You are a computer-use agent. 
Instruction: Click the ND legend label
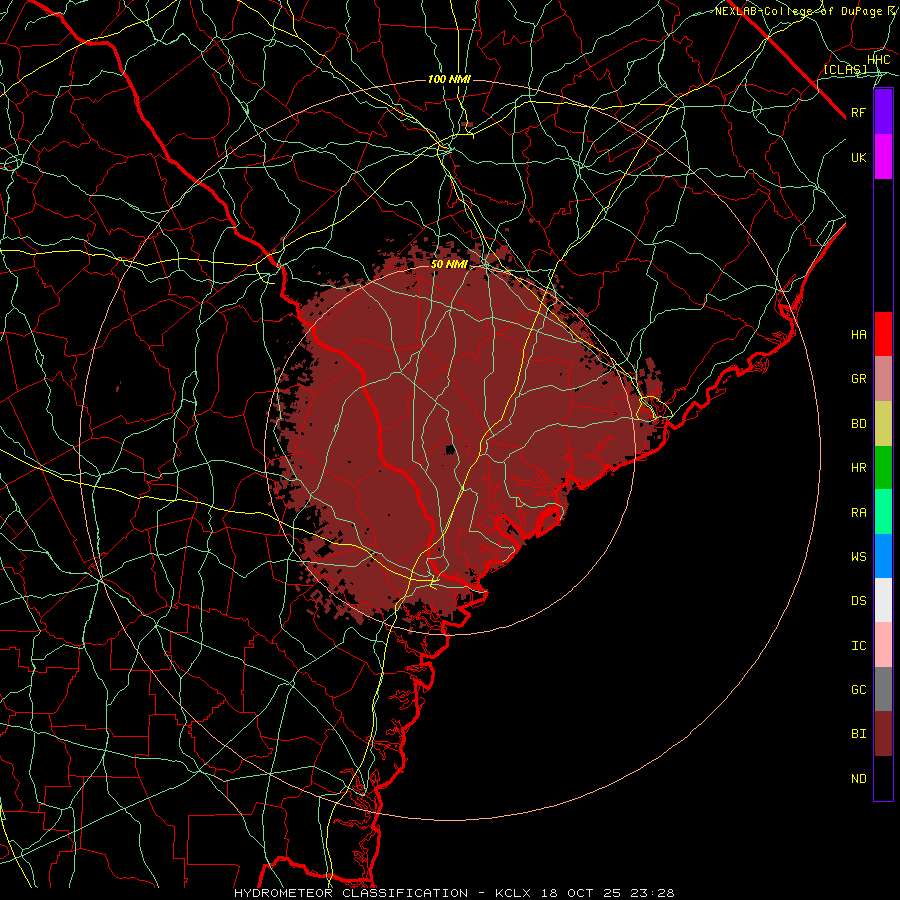click(x=858, y=779)
